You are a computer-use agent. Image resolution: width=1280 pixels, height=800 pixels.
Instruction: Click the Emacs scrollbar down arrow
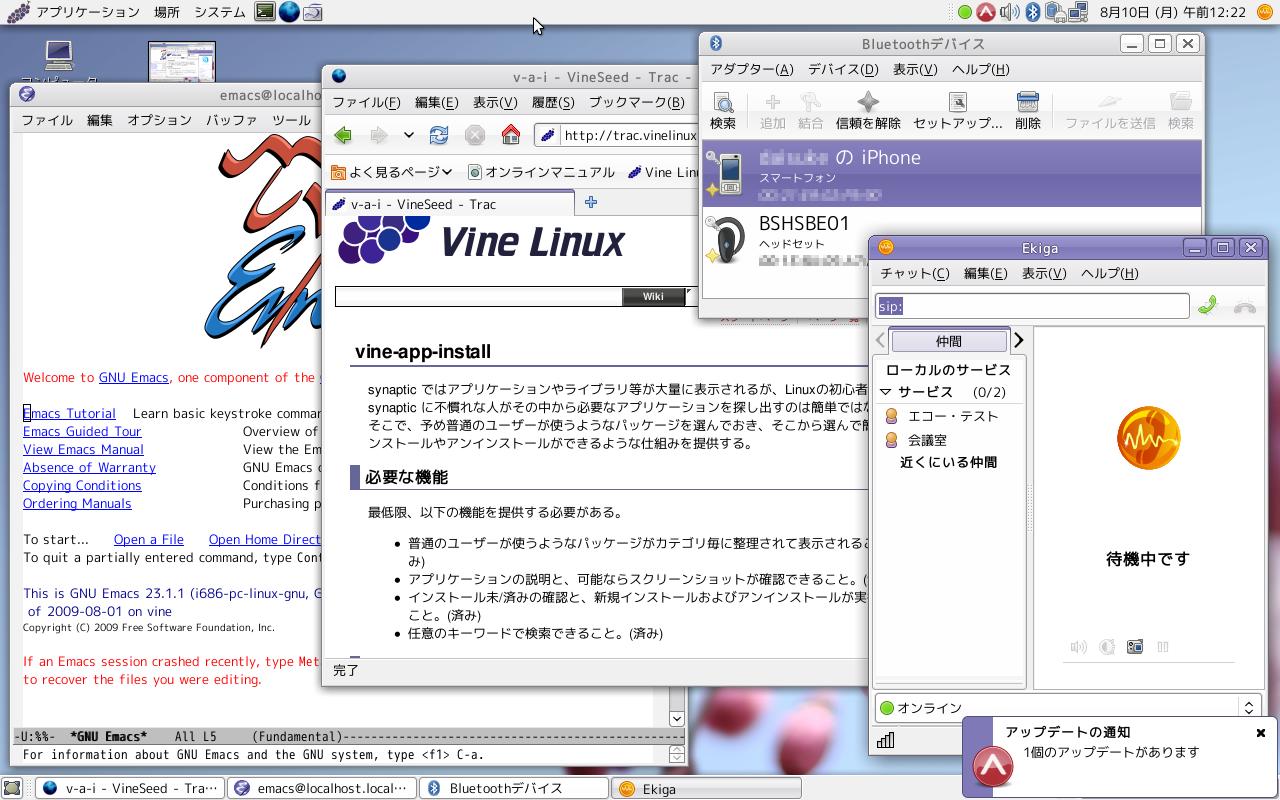pyautogui.click(x=677, y=717)
